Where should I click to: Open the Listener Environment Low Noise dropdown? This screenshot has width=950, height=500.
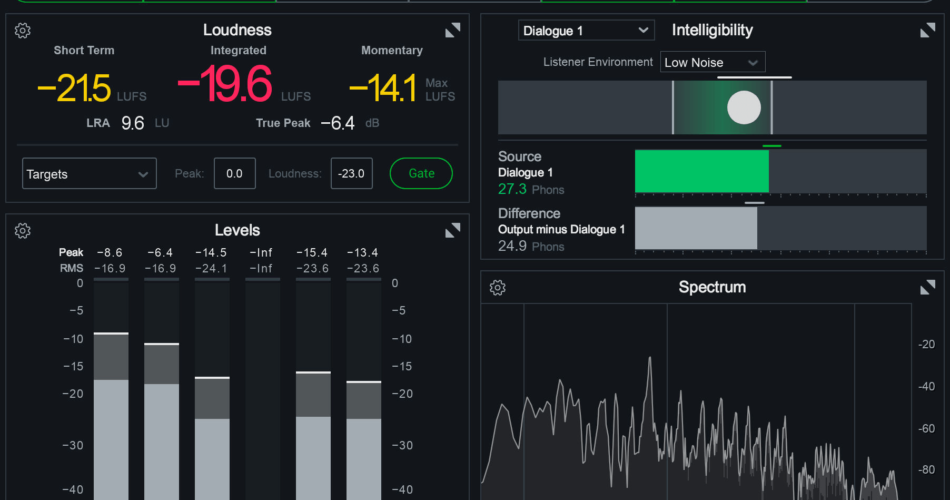(713, 62)
